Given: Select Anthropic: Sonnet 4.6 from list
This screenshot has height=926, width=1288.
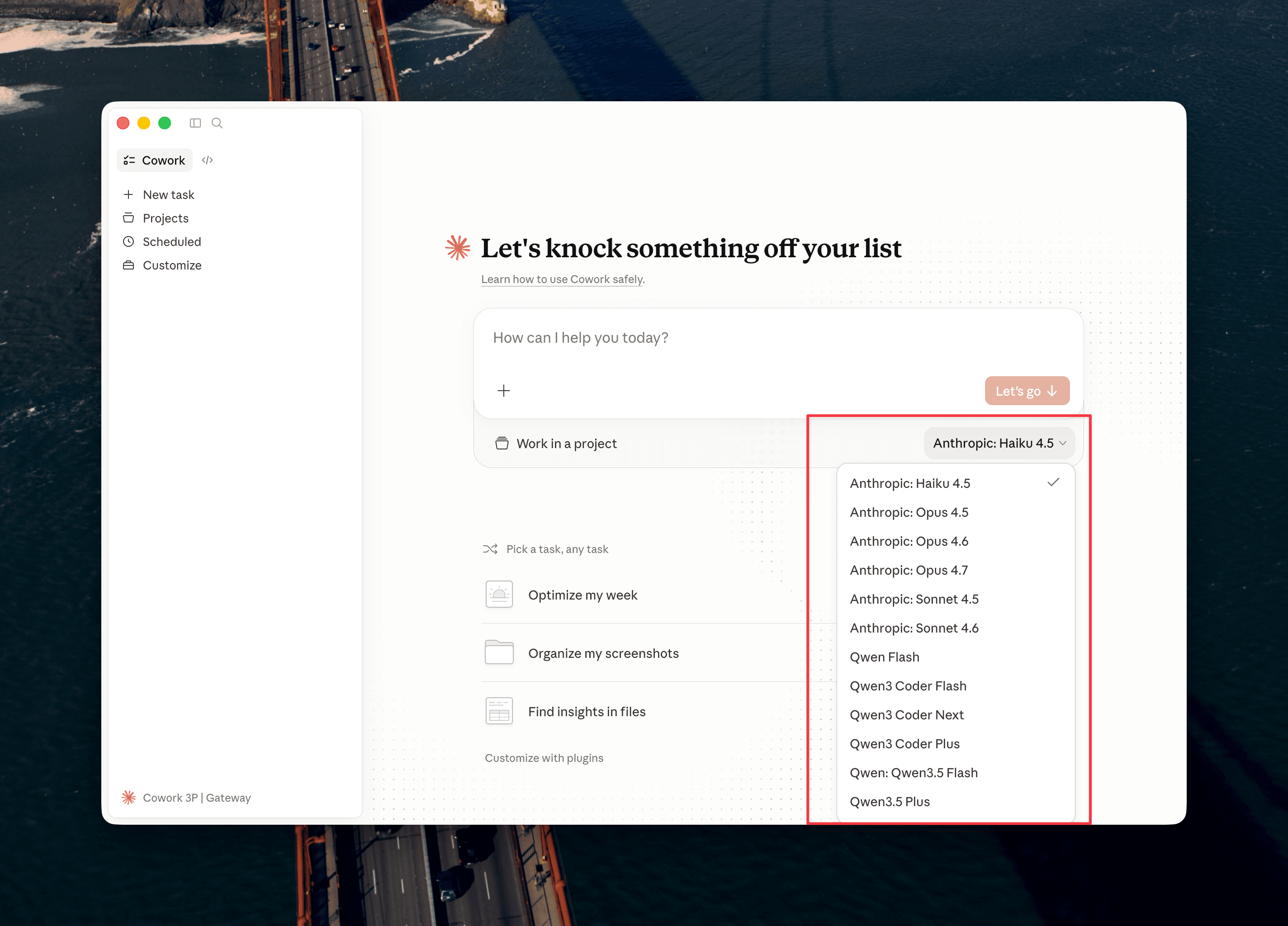Looking at the screenshot, I should (914, 628).
